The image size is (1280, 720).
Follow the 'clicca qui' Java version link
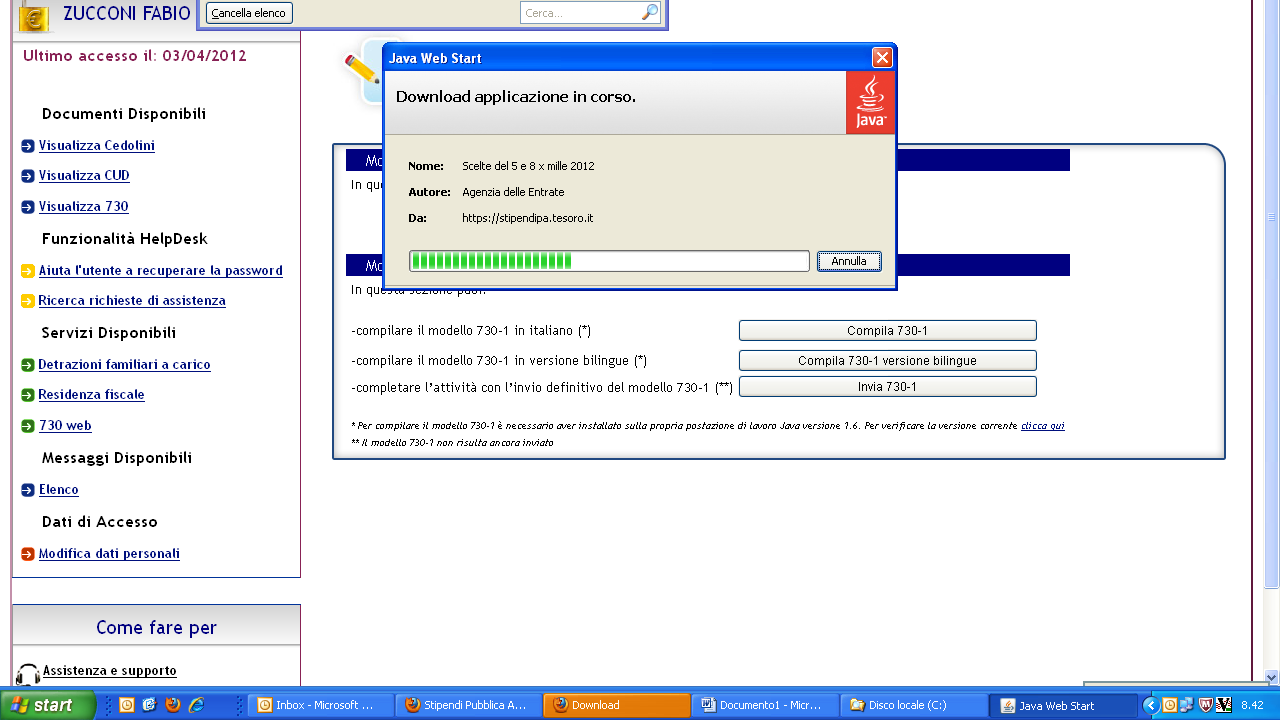(x=1042, y=426)
